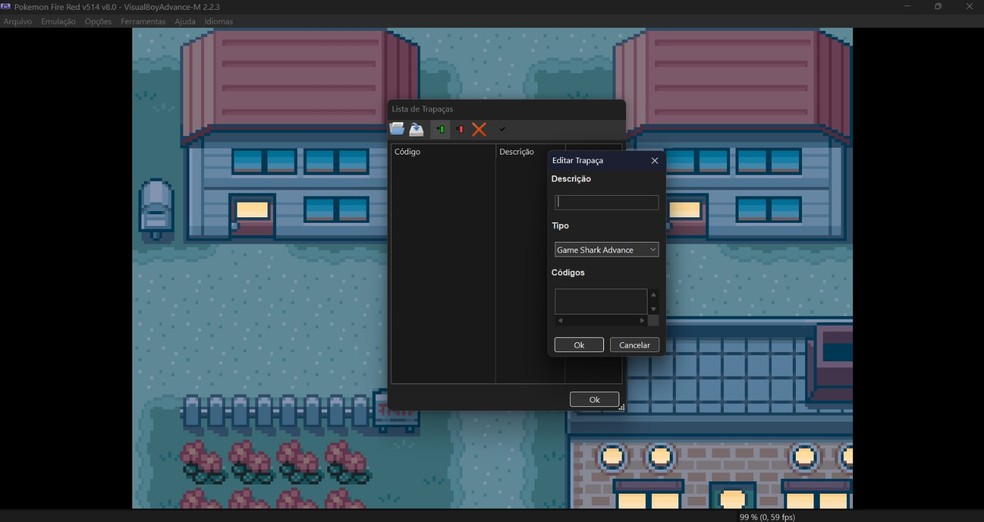
Task: Click the Códigos scroll right arrow
Action: click(x=641, y=321)
